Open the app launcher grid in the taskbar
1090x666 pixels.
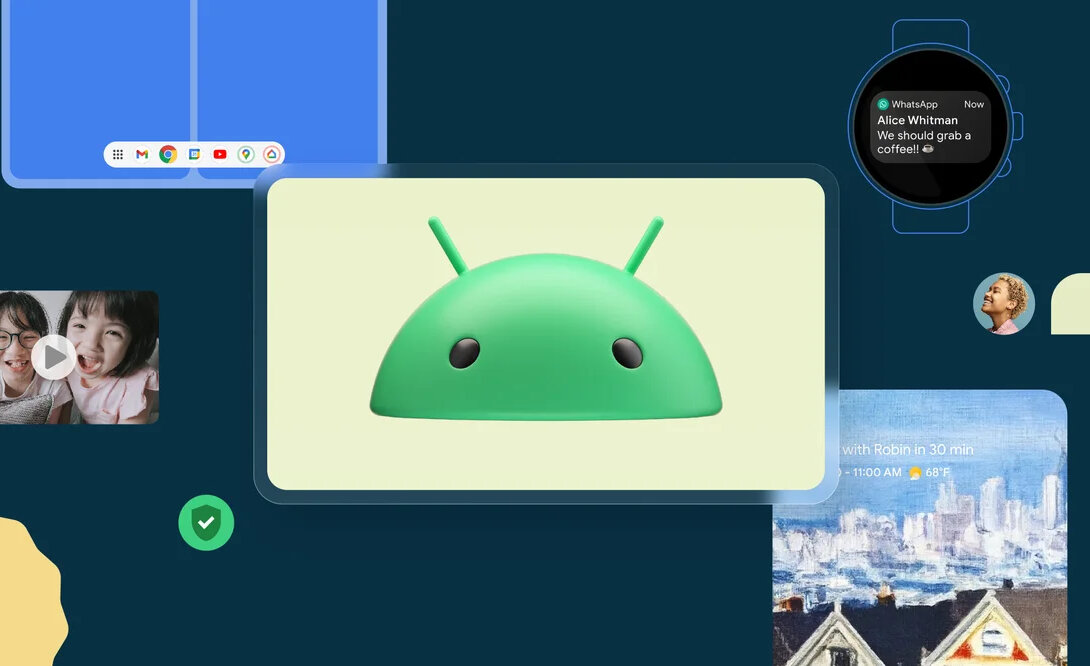pyautogui.click(x=117, y=154)
